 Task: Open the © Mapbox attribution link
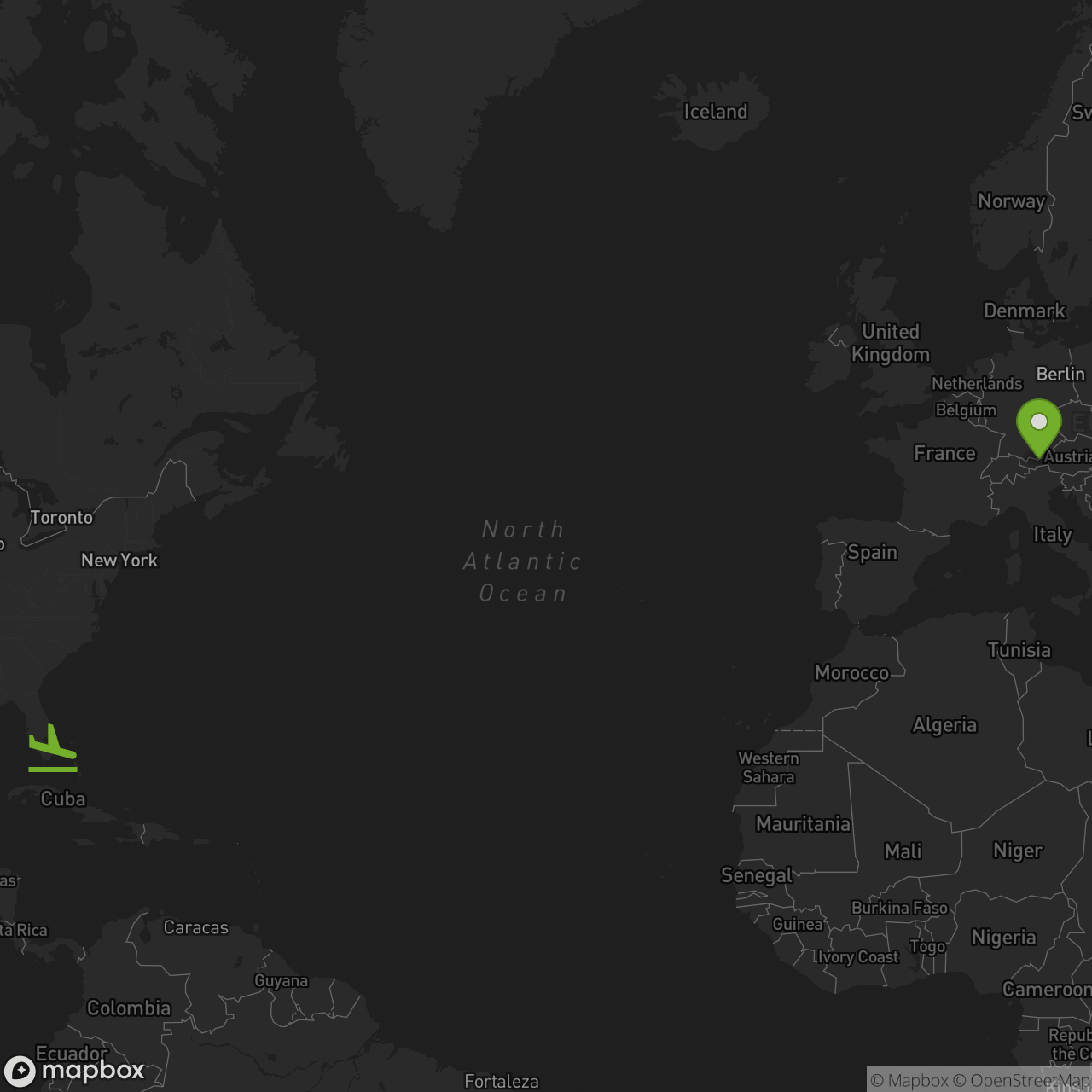(909, 1080)
